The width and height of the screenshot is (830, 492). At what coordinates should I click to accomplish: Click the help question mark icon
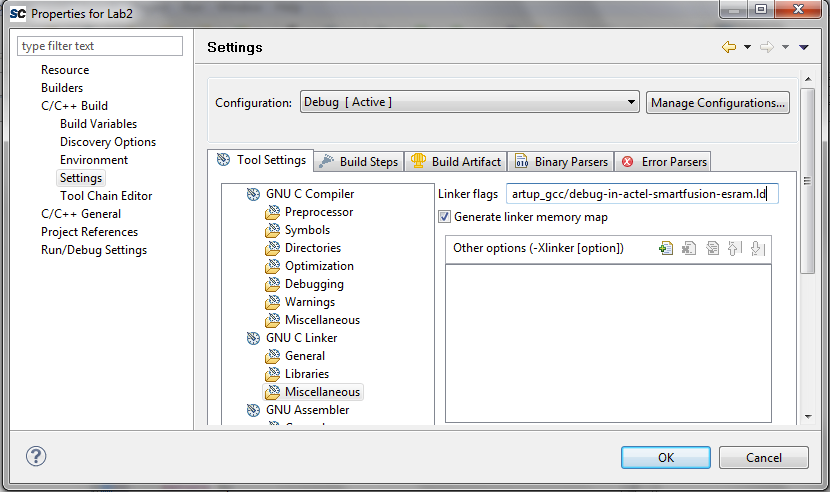36,457
